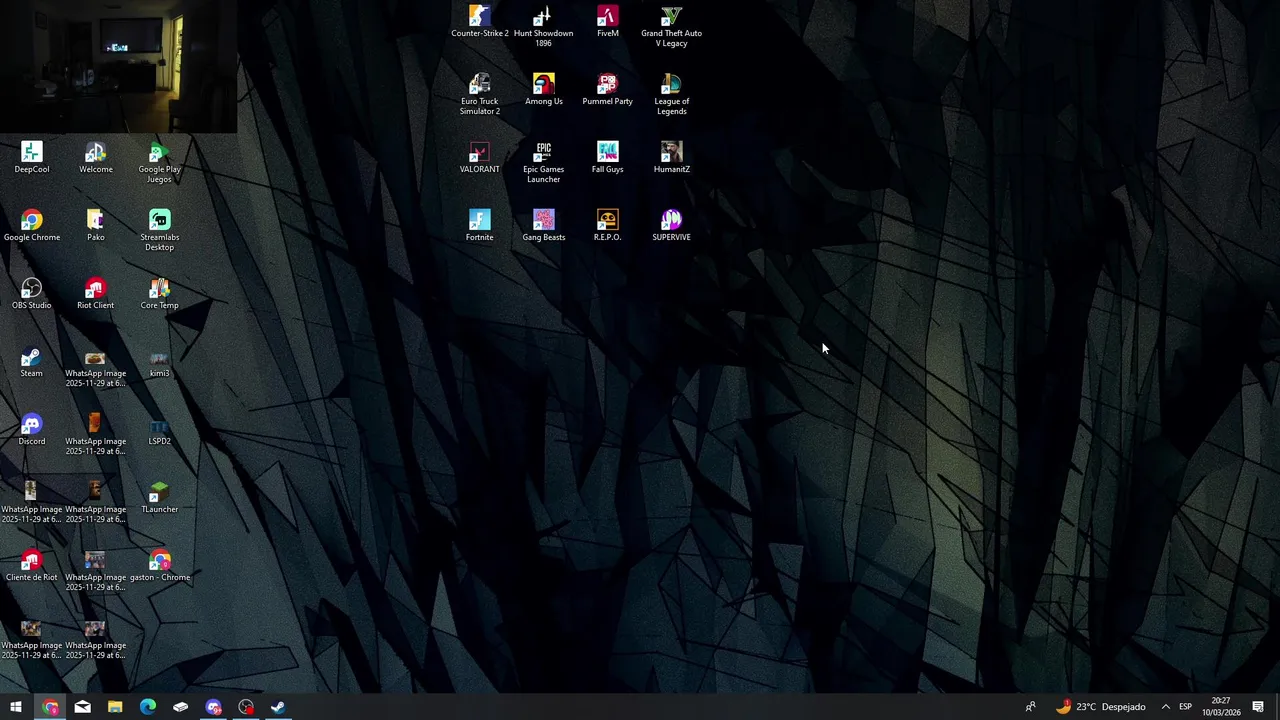The width and height of the screenshot is (1280, 720).
Task: Launch Hunt Showdown 1896 from the desktop
Action: [x=543, y=26]
